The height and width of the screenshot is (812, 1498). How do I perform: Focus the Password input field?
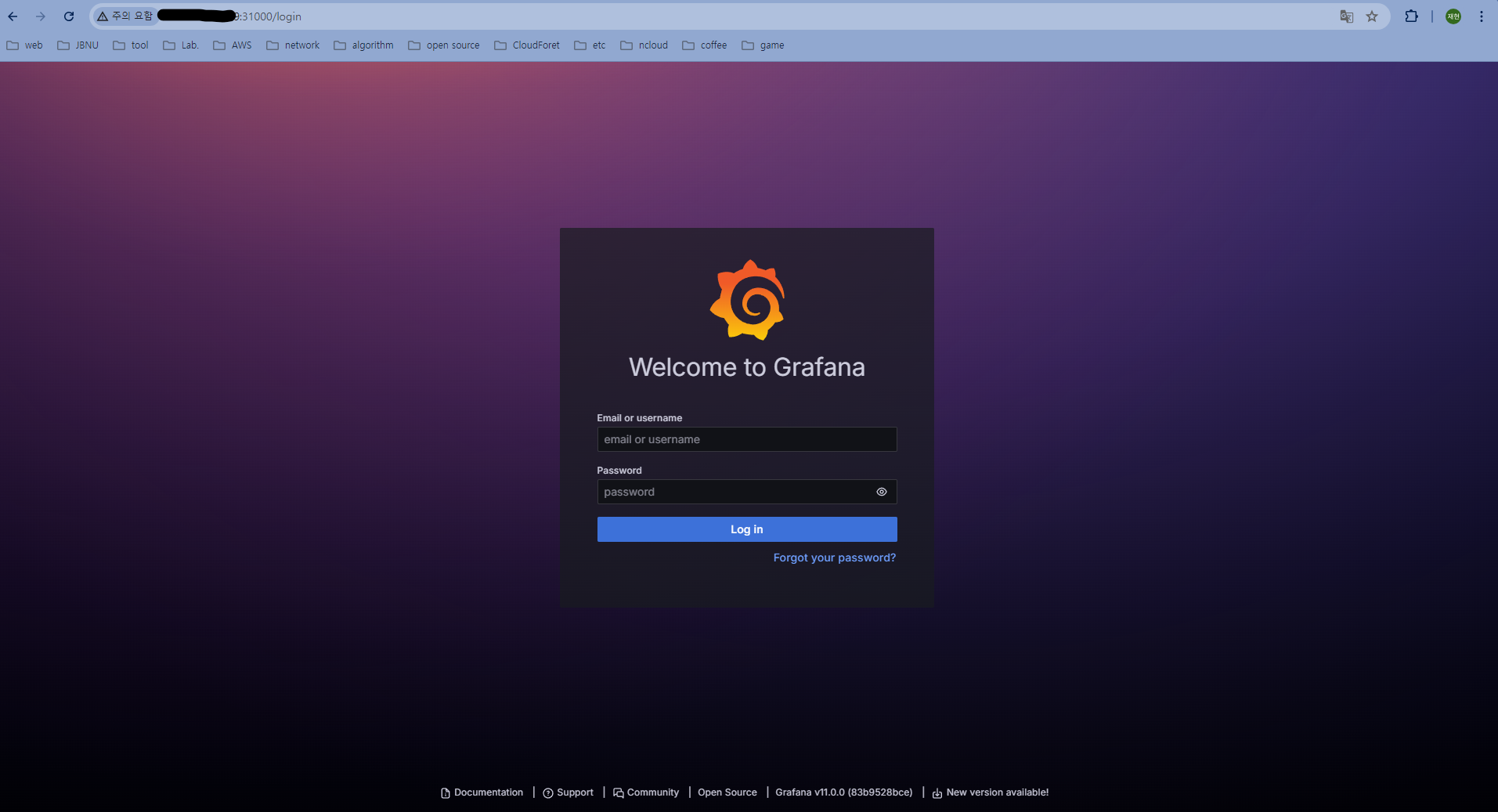coord(747,492)
